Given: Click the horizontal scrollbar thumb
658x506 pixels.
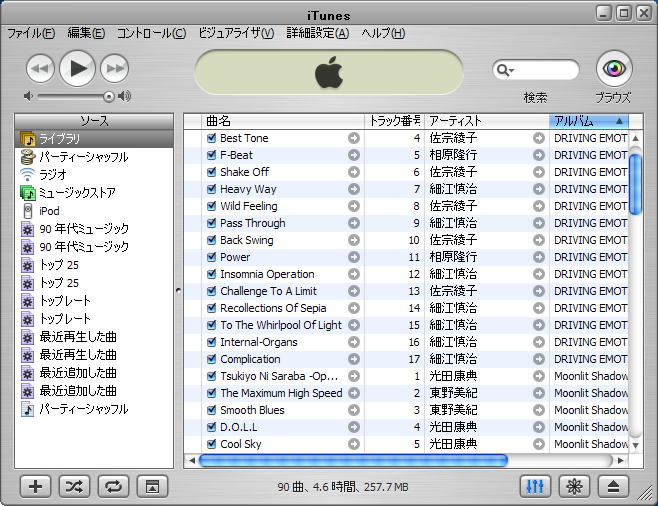Looking at the screenshot, I should [x=353, y=460].
